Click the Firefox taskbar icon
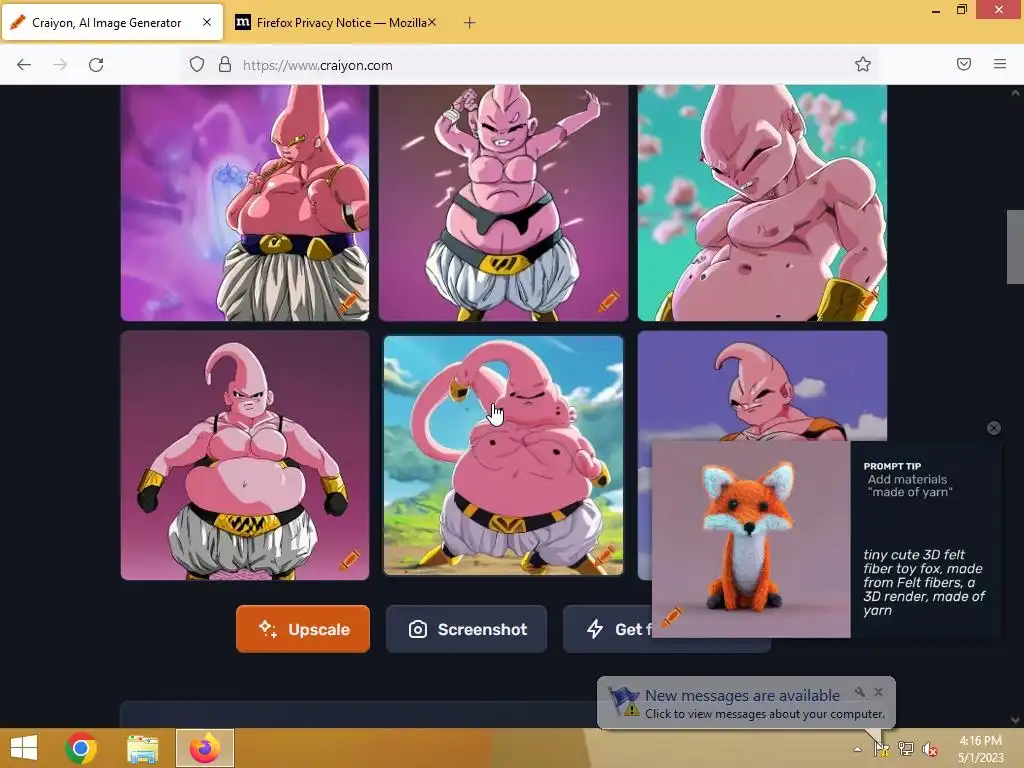 [x=205, y=748]
